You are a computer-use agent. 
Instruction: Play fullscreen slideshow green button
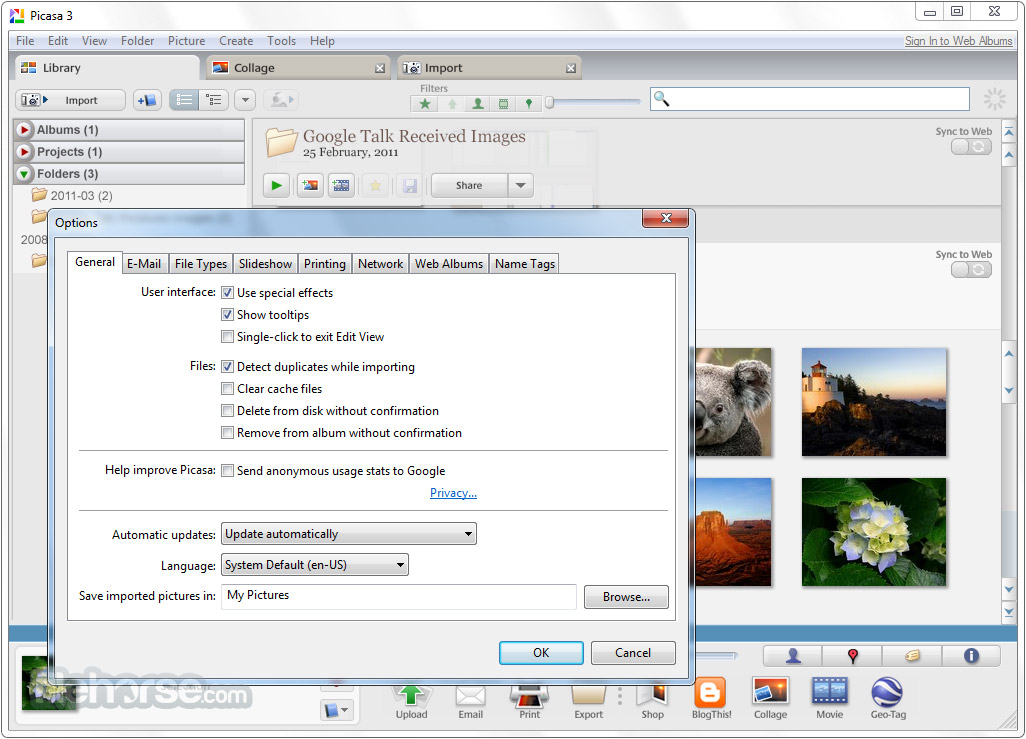277,185
